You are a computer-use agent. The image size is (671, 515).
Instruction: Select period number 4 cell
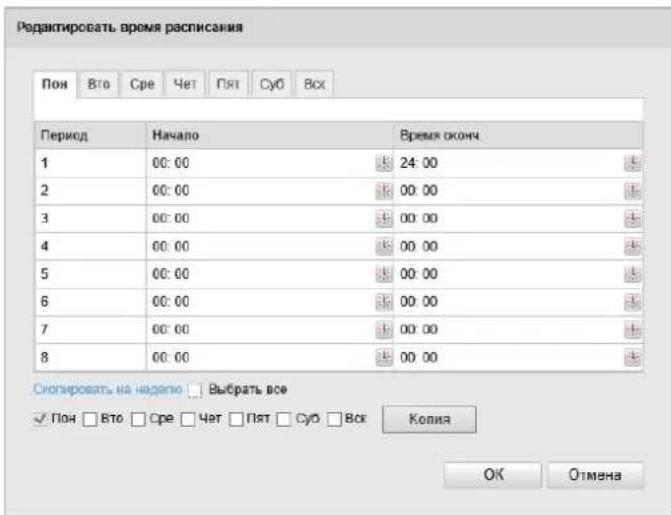90,247
